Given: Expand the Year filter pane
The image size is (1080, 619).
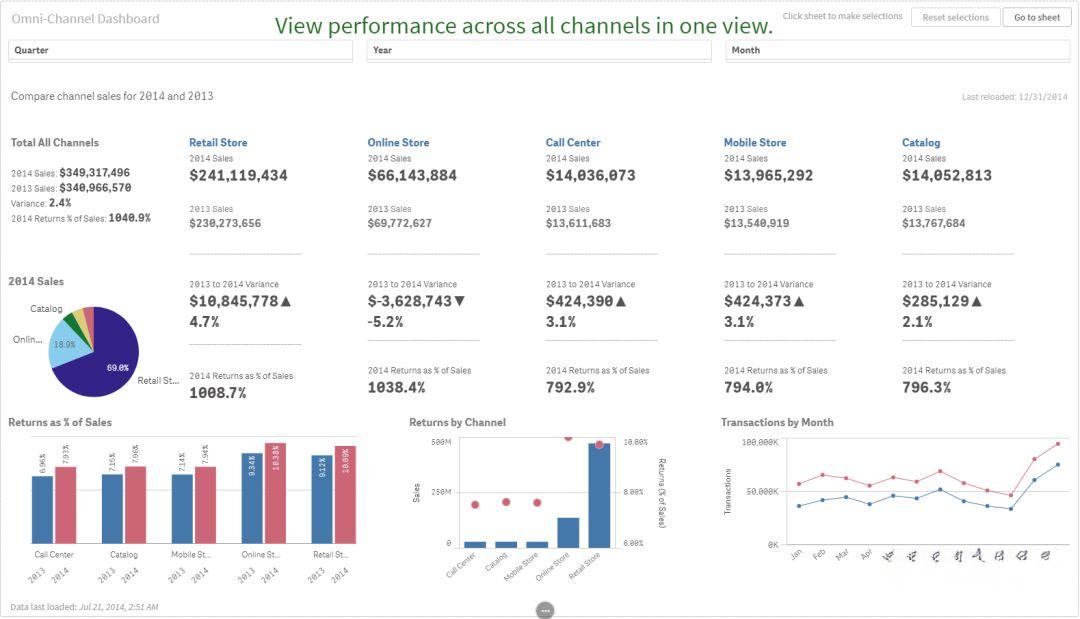Looking at the screenshot, I should pyautogui.click(x=538, y=50).
